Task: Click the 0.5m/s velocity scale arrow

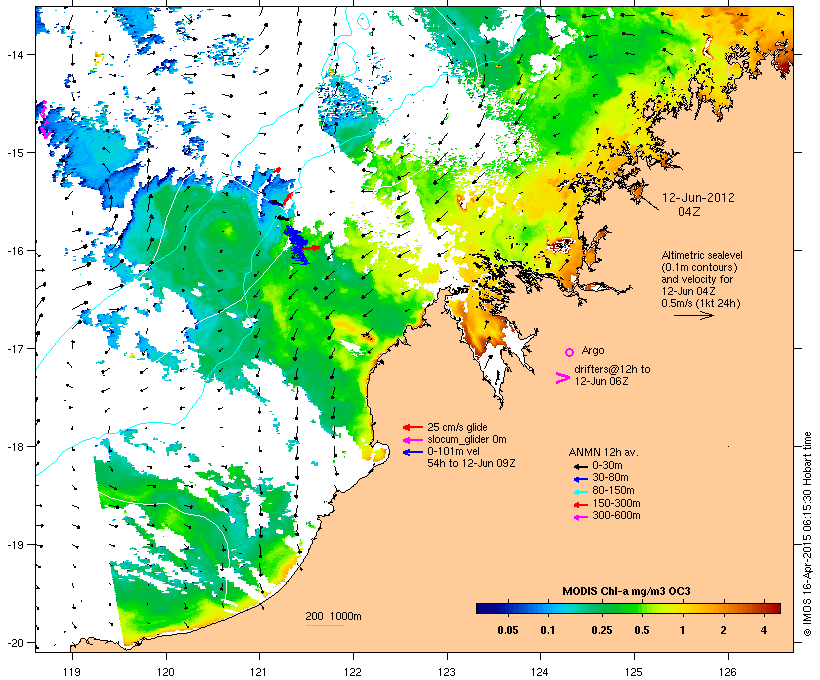Action: (693, 315)
